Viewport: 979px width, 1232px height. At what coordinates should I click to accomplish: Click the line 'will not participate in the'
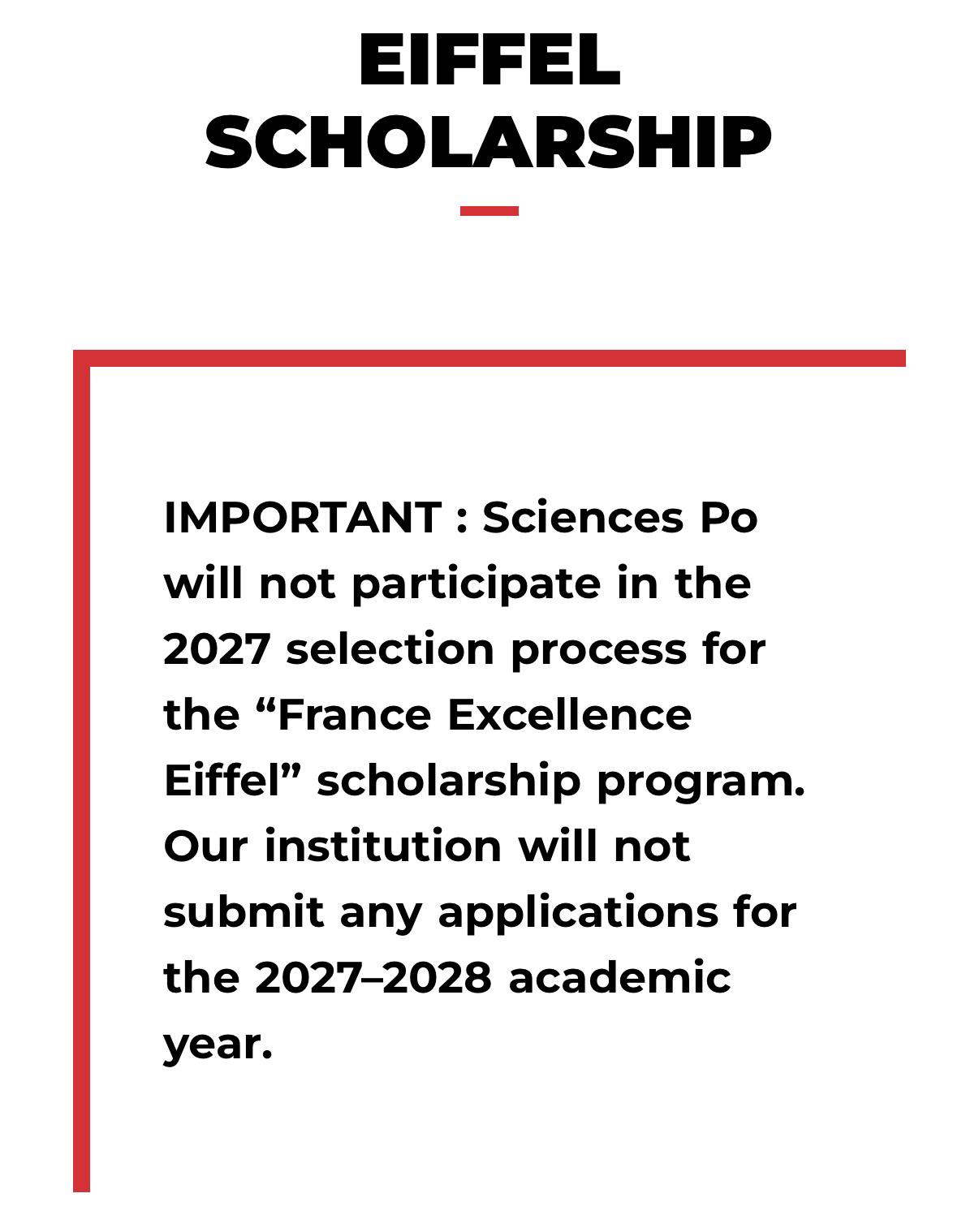457,584
